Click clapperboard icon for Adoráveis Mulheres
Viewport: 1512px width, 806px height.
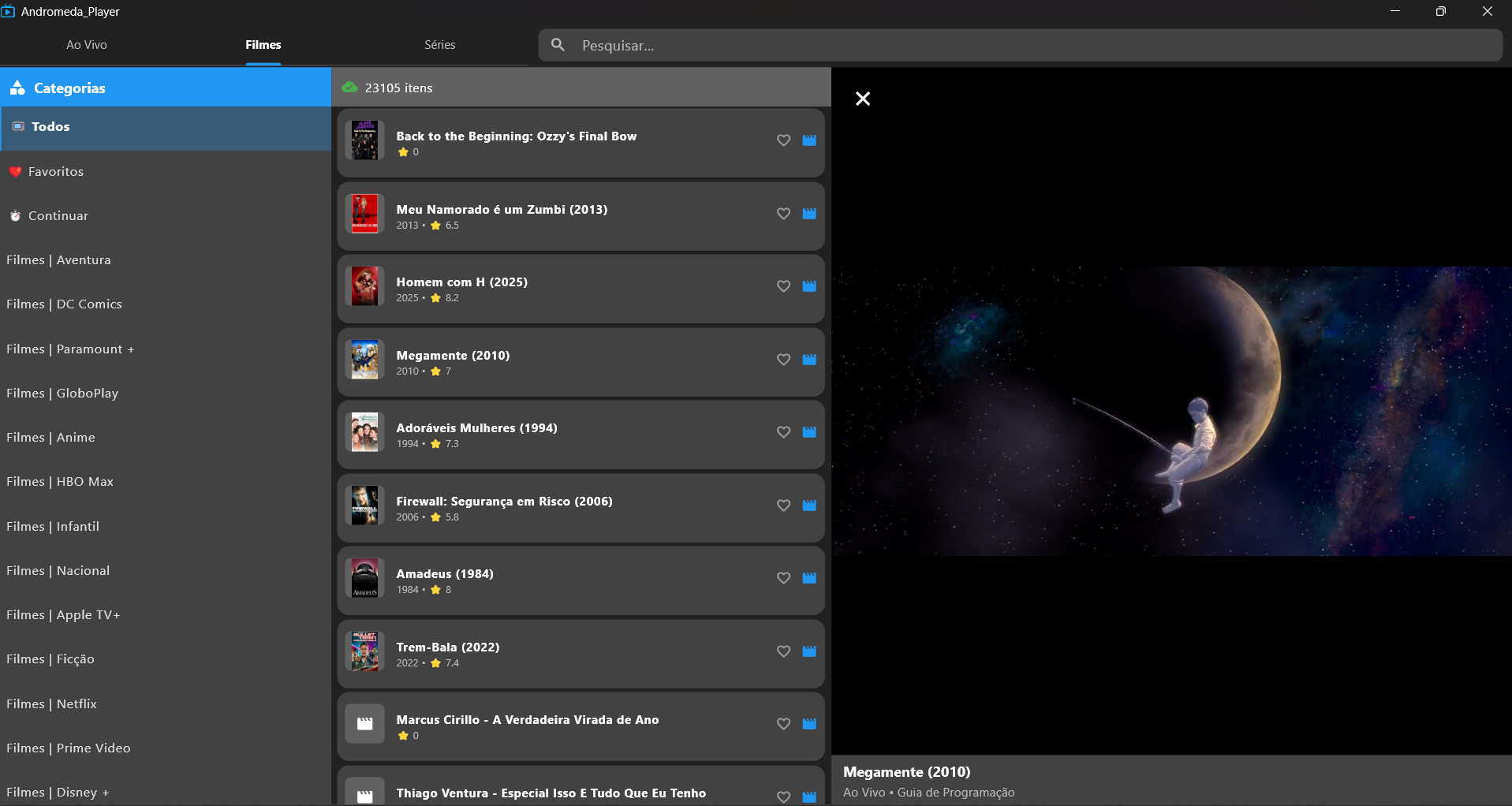coord(809,432)
